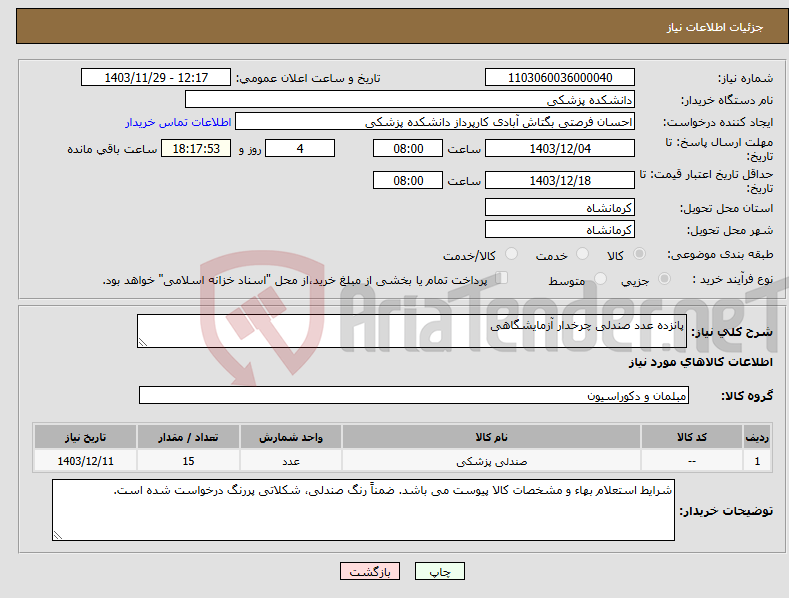The width and height of the screenshot is (789, 598).
Task: Click remaining days field showing 4
Action: tap(300, 148)
